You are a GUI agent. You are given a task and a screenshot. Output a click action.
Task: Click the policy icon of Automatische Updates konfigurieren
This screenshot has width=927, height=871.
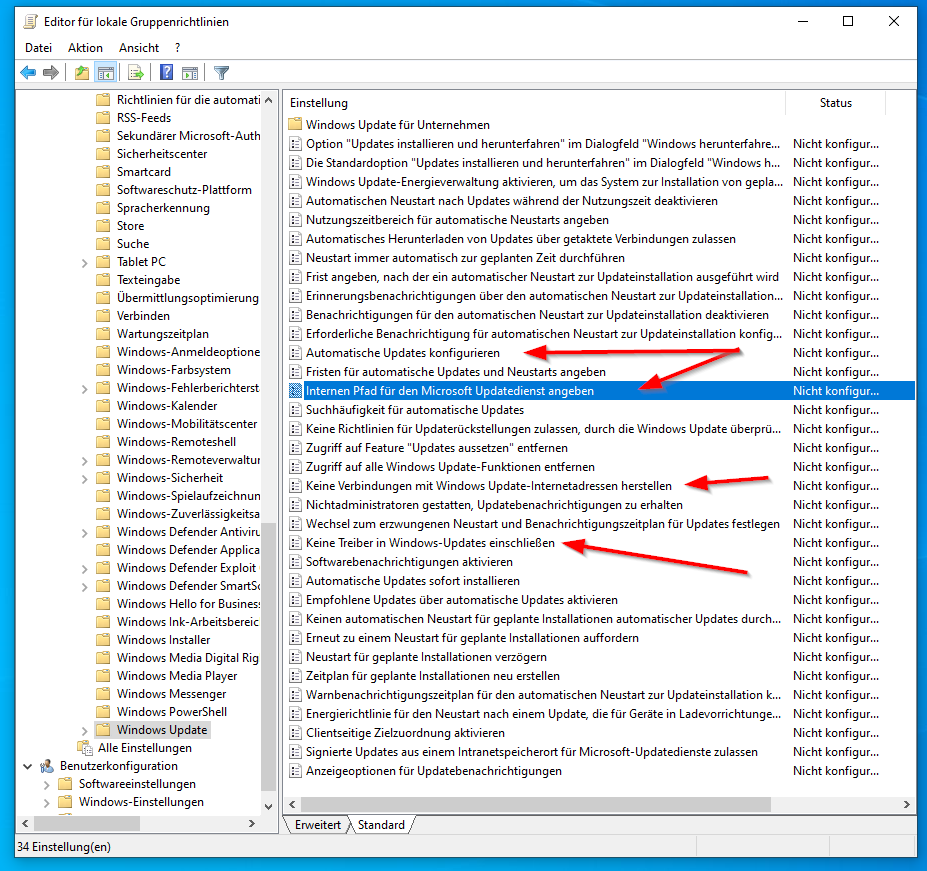[295, 353]
